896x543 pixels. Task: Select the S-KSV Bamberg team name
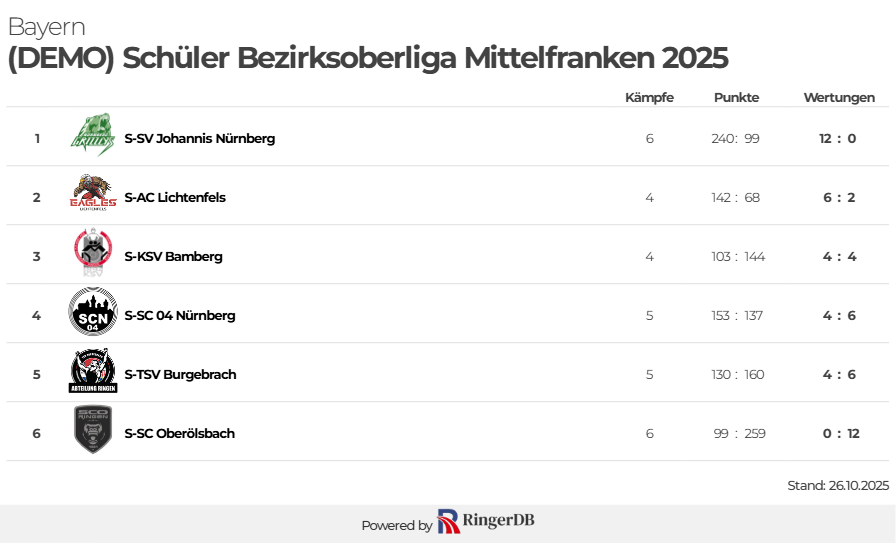(173, 256)
